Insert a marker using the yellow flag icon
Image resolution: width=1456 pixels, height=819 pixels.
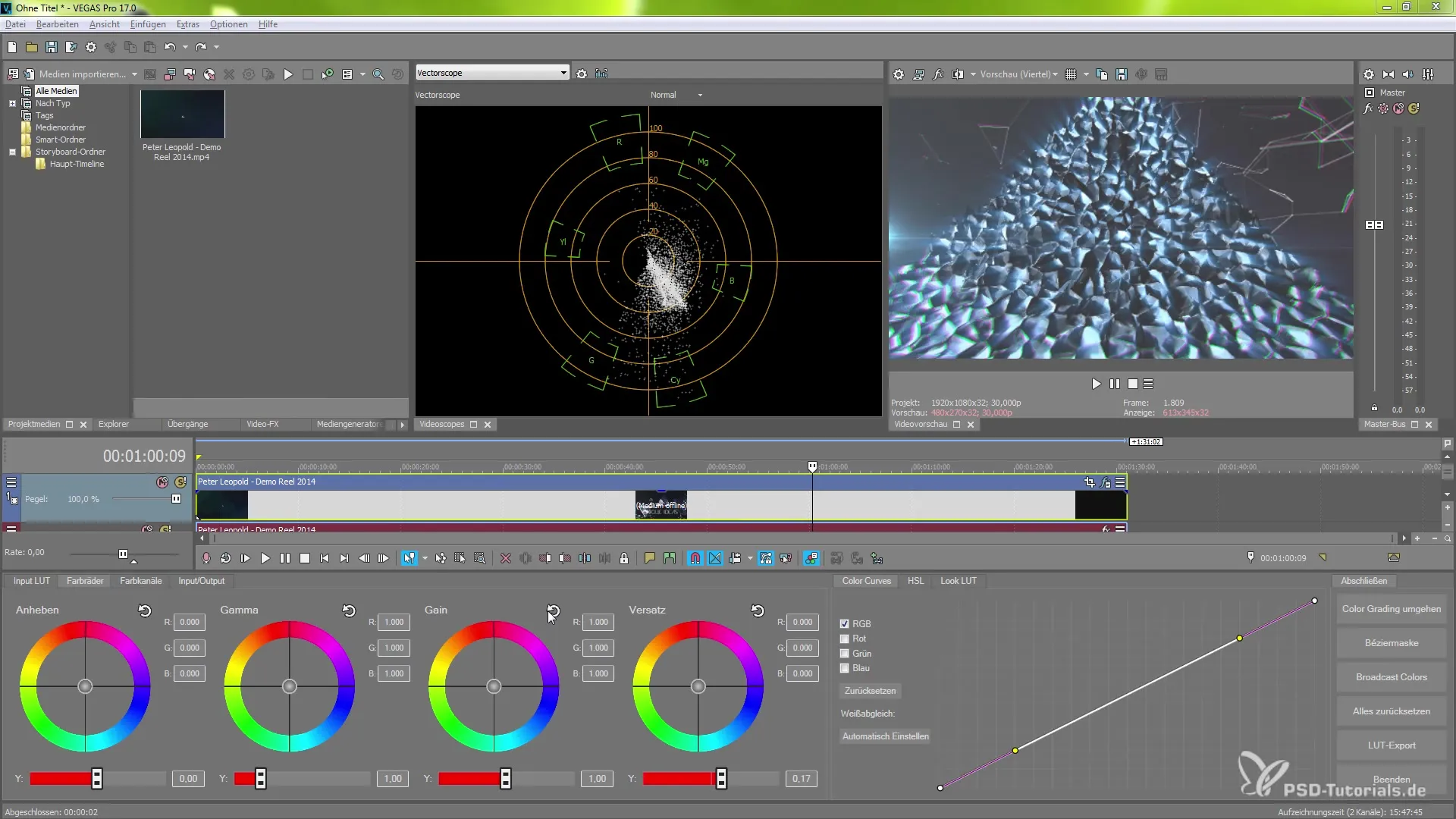point(650,558)
